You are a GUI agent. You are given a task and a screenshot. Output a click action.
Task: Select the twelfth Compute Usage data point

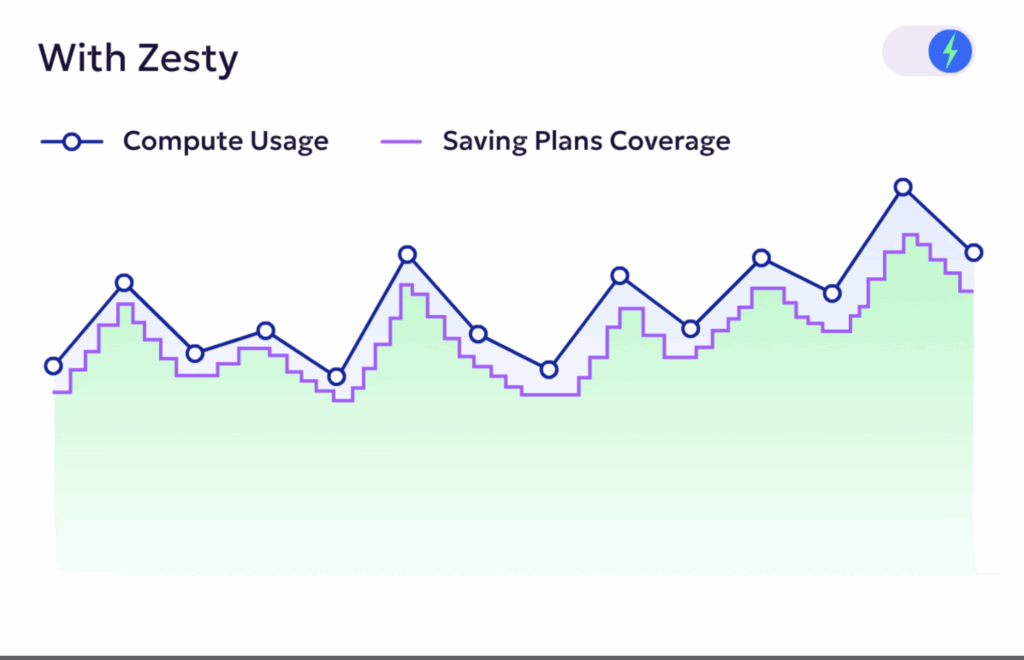tap(832, 293)
